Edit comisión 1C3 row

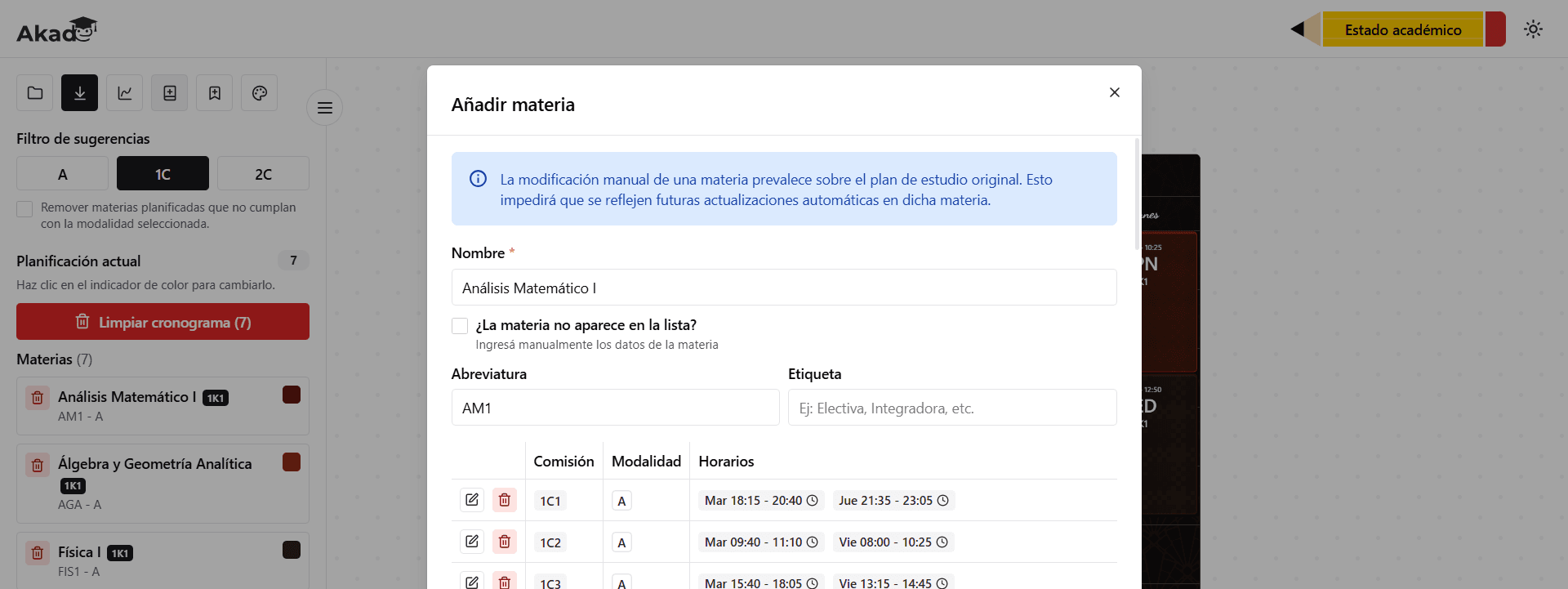[x=472, y=582]
